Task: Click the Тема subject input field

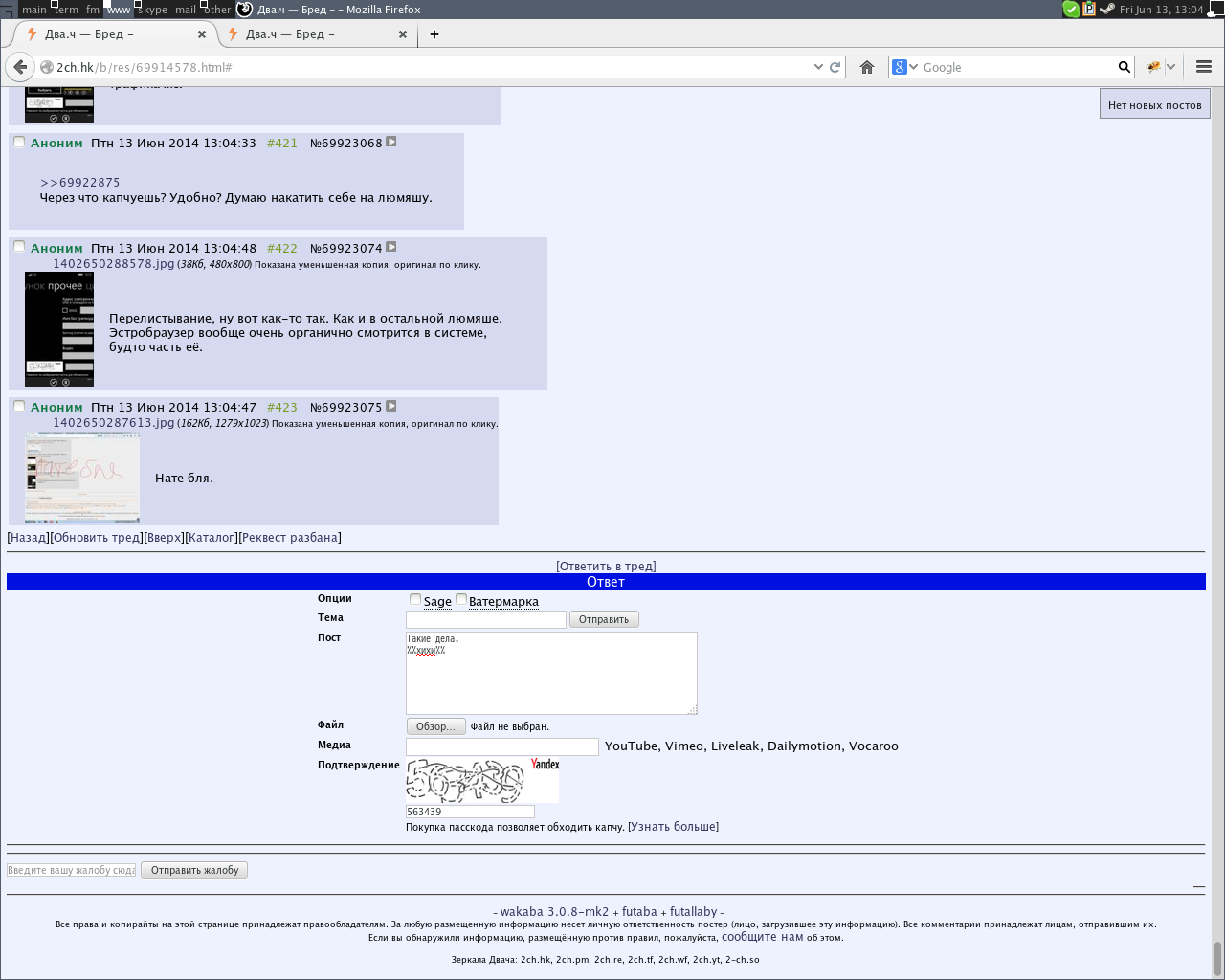Action: click(486, 619)
